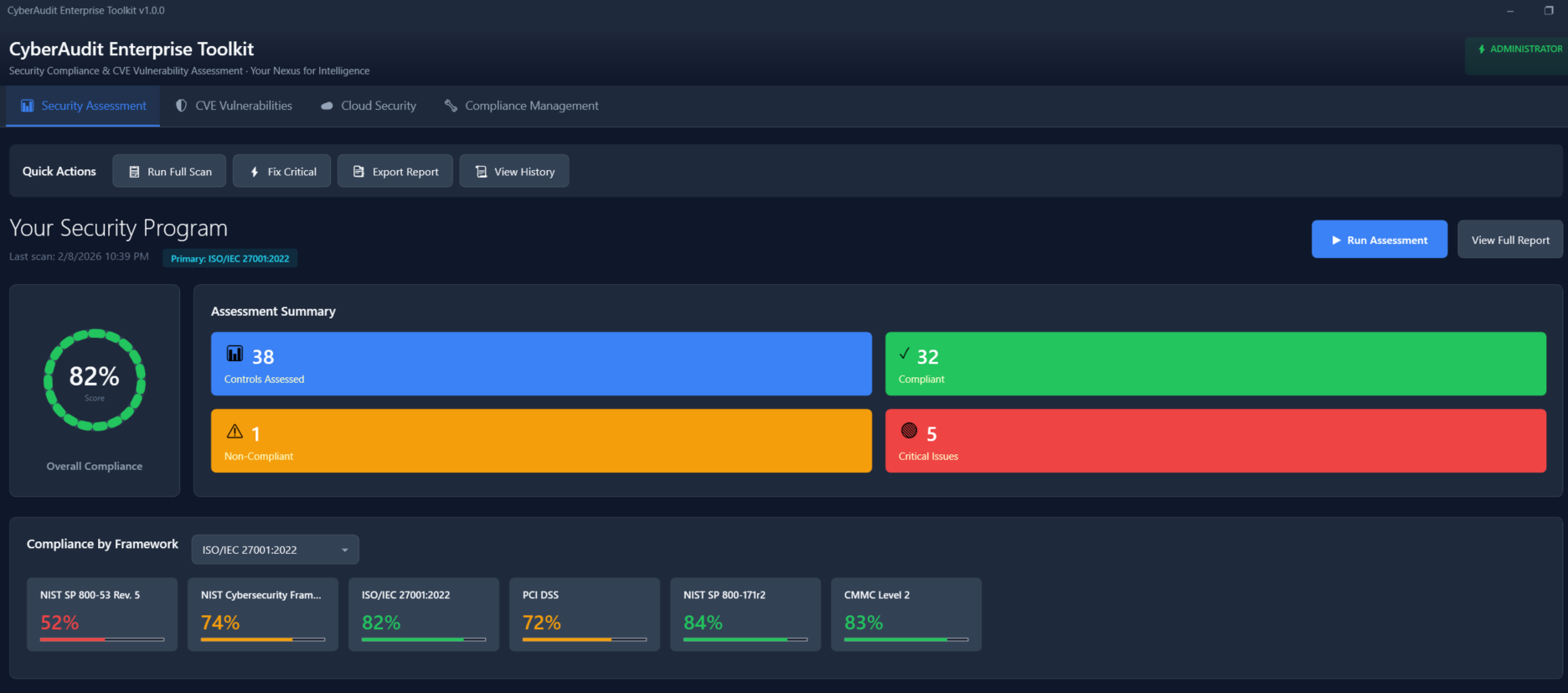Open View Full Report
The width and height of the screenshot is (1568, 693).
(x=1510, y=240)
